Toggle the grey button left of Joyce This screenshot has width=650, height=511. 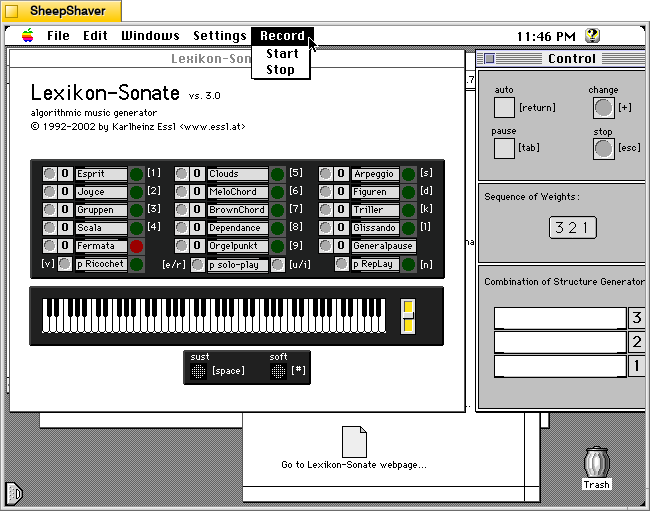(x=49, y=191)
